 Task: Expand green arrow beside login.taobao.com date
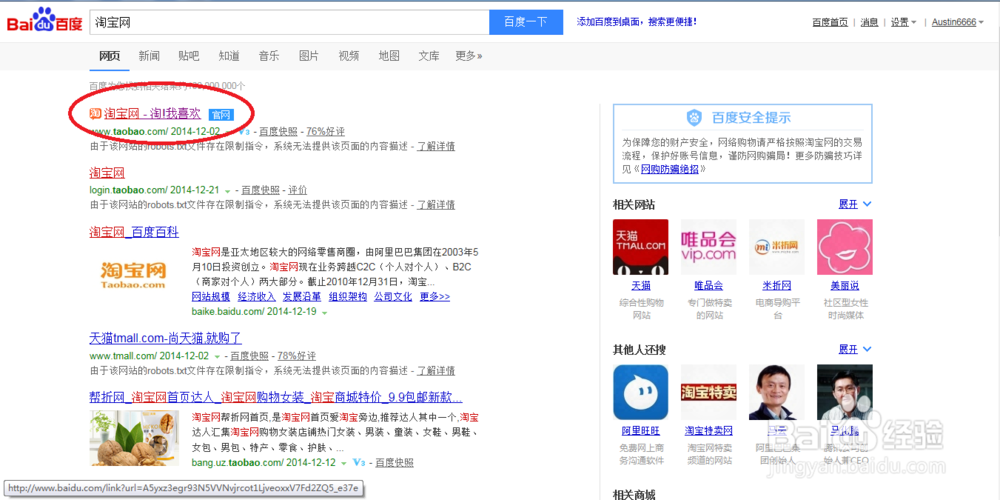tap(227, 191)
